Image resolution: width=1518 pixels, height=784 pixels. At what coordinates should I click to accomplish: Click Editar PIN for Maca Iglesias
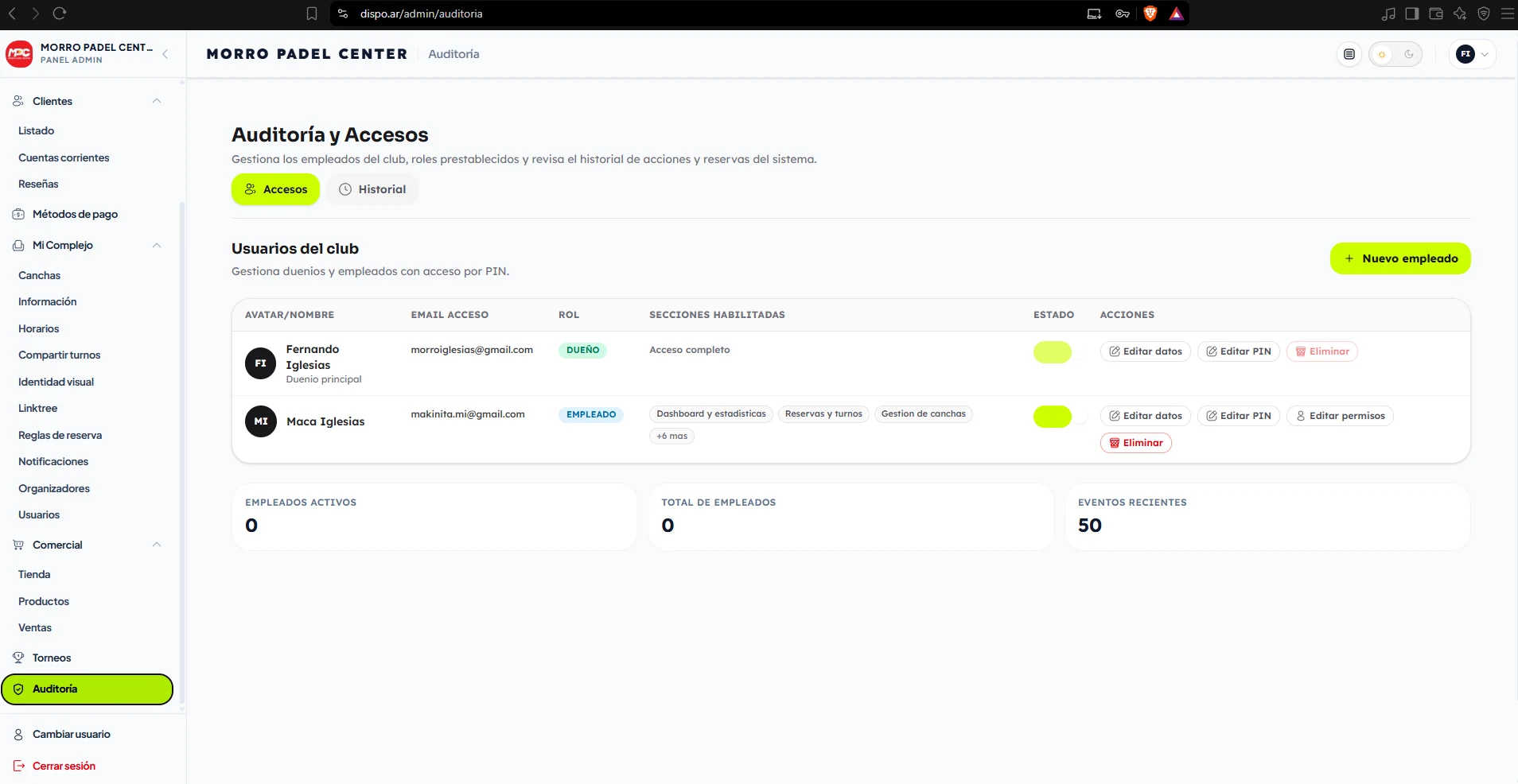coord(1238,416)
